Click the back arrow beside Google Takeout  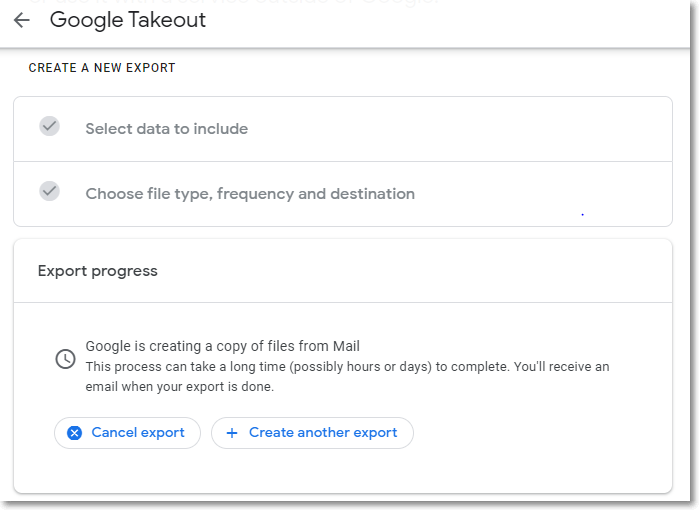(21, 20)
